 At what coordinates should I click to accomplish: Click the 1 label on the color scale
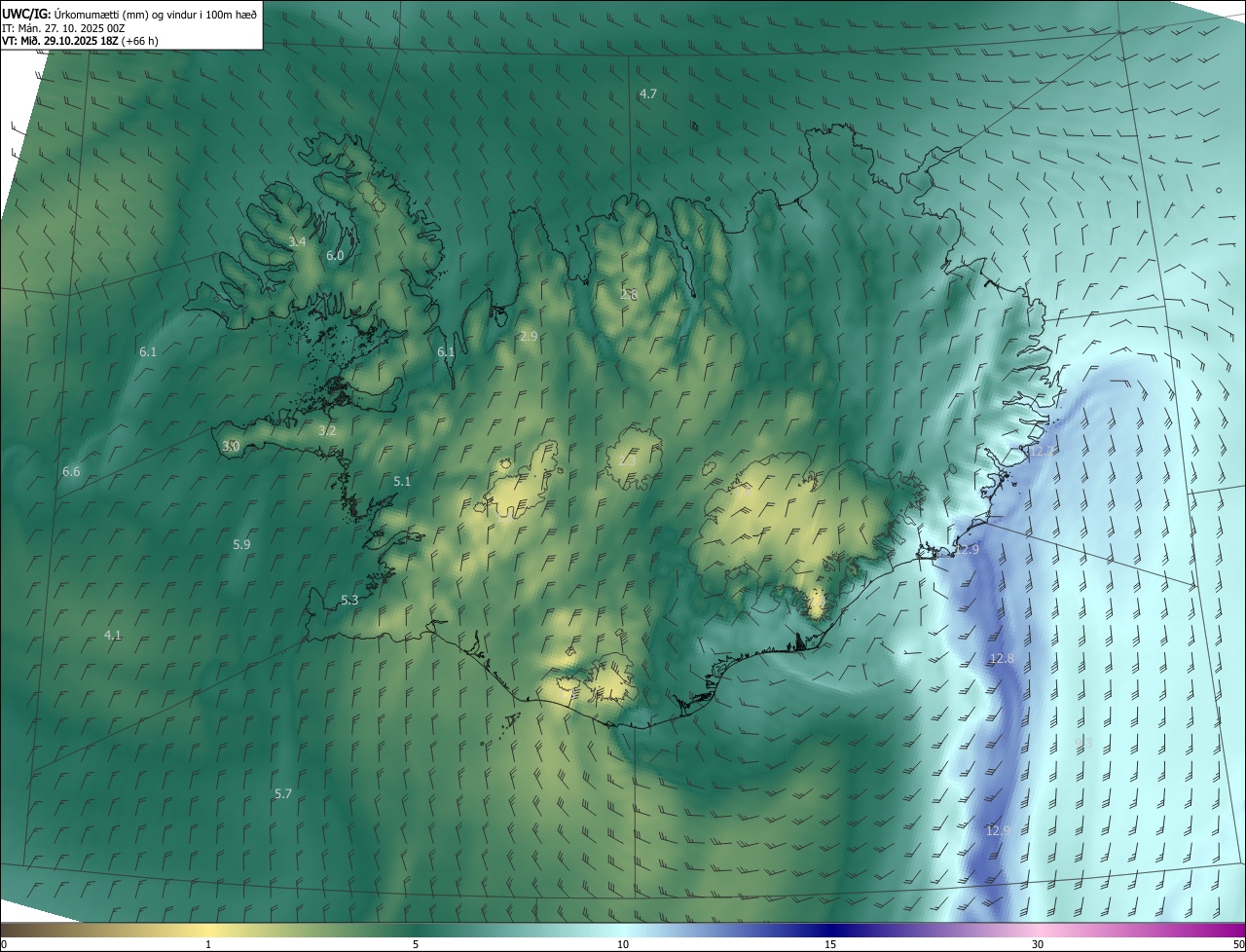(208, 944)
